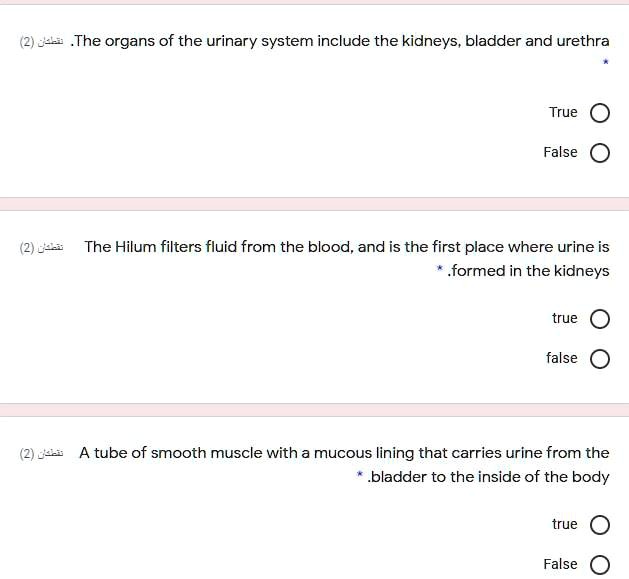Click the points label beside the urinary organs question
629x579 pixels.
coord(41,42)
